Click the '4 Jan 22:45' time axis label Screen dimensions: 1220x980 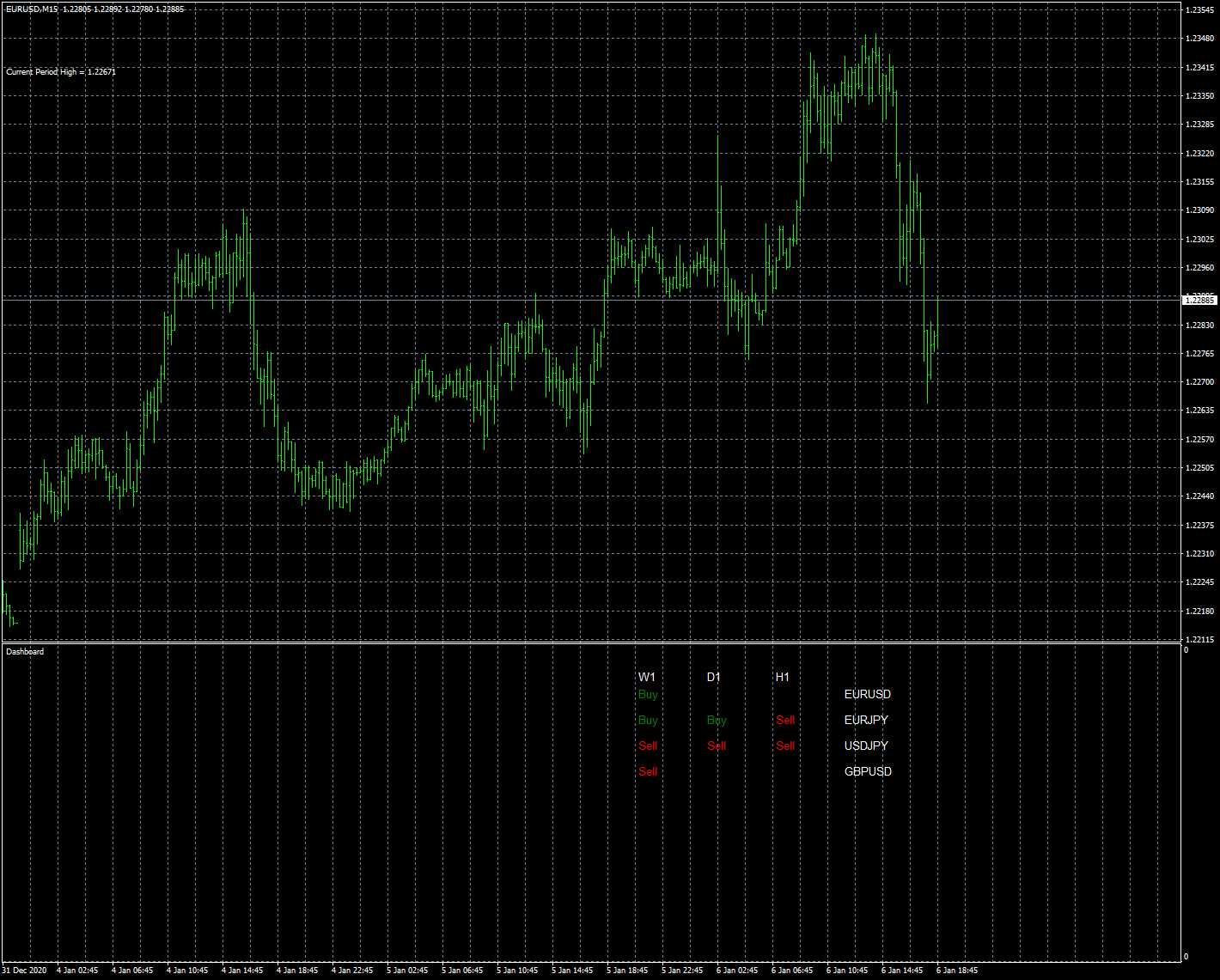pyautogui.click(x=352, y=971)
